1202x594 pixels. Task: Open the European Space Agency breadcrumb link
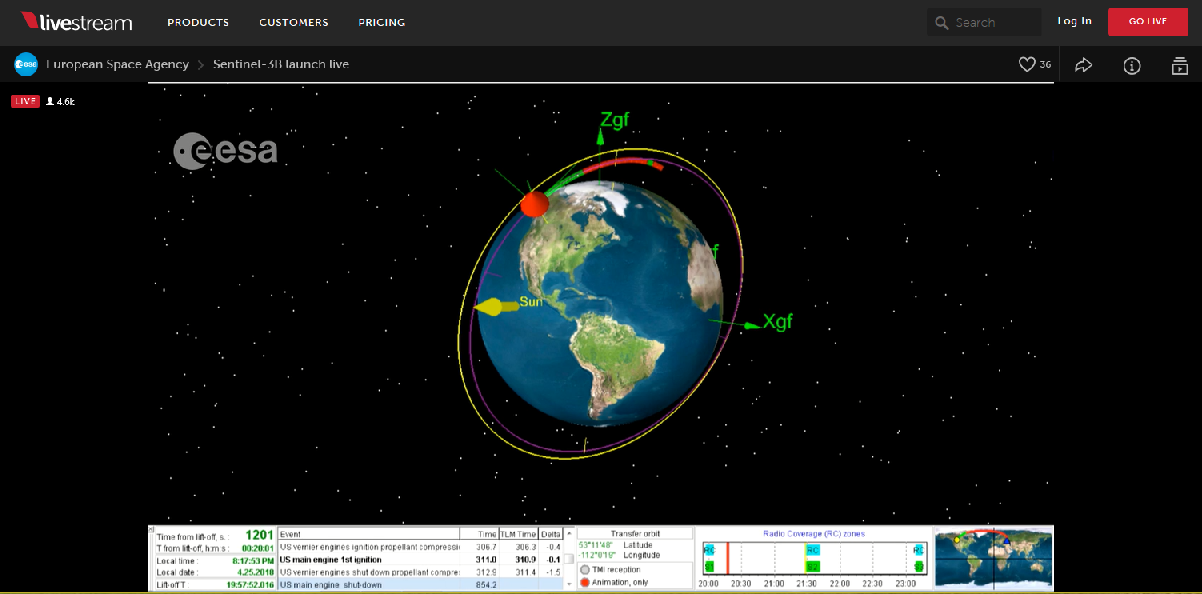tap(117, 65)
